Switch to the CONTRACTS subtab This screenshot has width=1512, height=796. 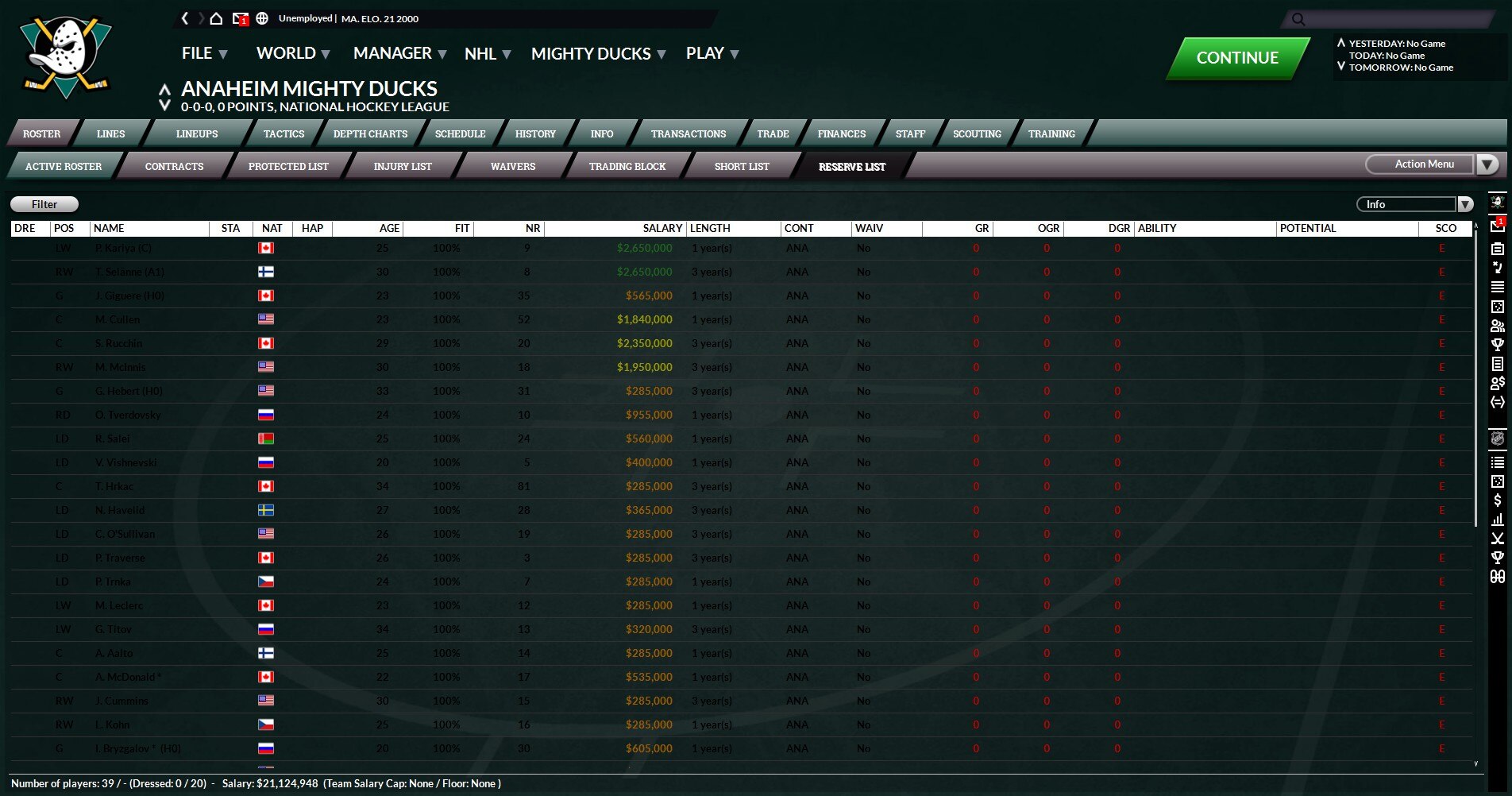pos(174,166)
